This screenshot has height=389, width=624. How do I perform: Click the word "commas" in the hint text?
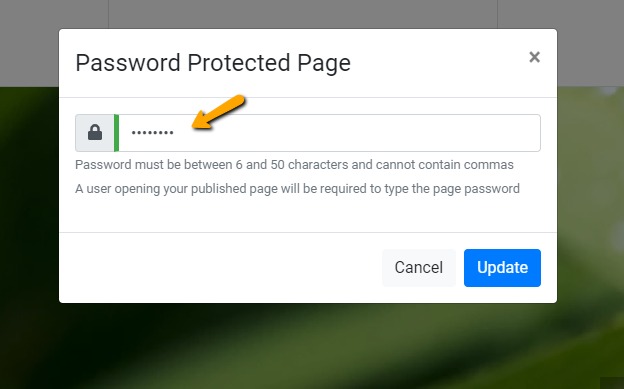pos(489,165)
